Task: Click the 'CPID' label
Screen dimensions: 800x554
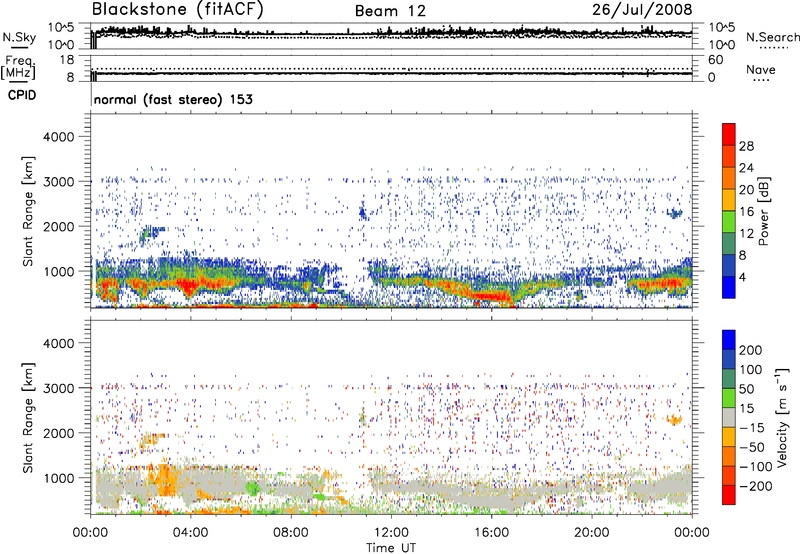Action: [22, 95]
